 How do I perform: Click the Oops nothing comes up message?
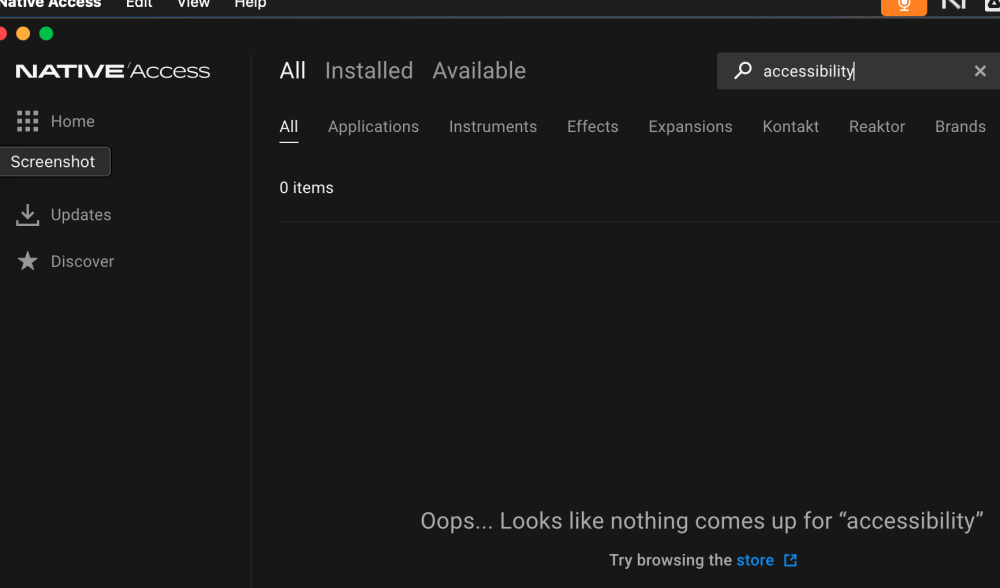pos(702,521)
